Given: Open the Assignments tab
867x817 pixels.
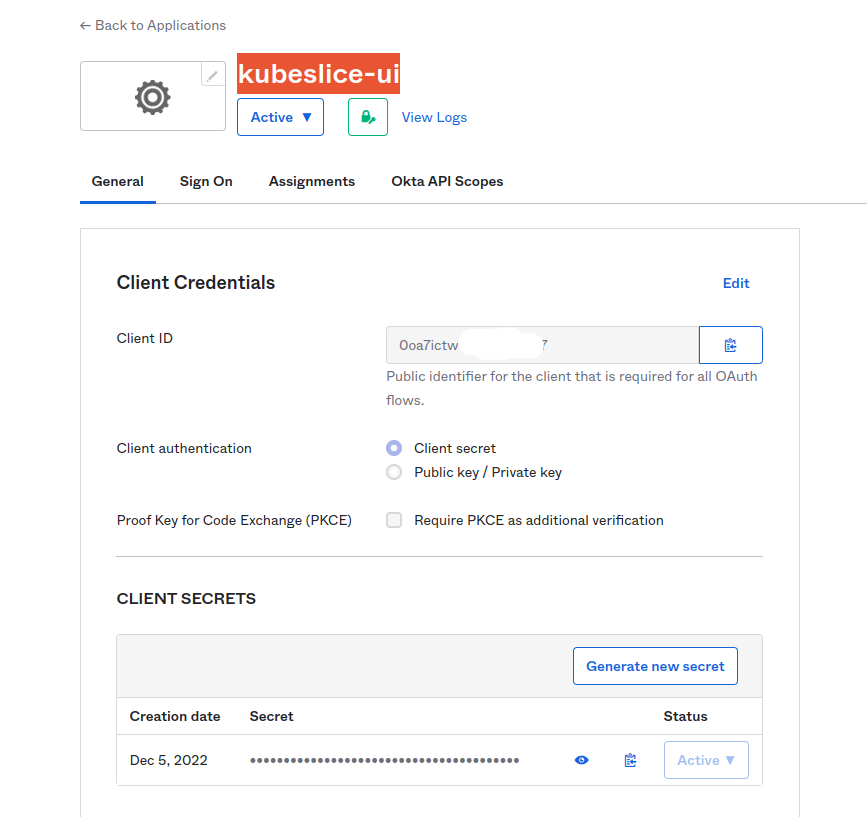Looking at the screenshot, I should pos(312,181).
